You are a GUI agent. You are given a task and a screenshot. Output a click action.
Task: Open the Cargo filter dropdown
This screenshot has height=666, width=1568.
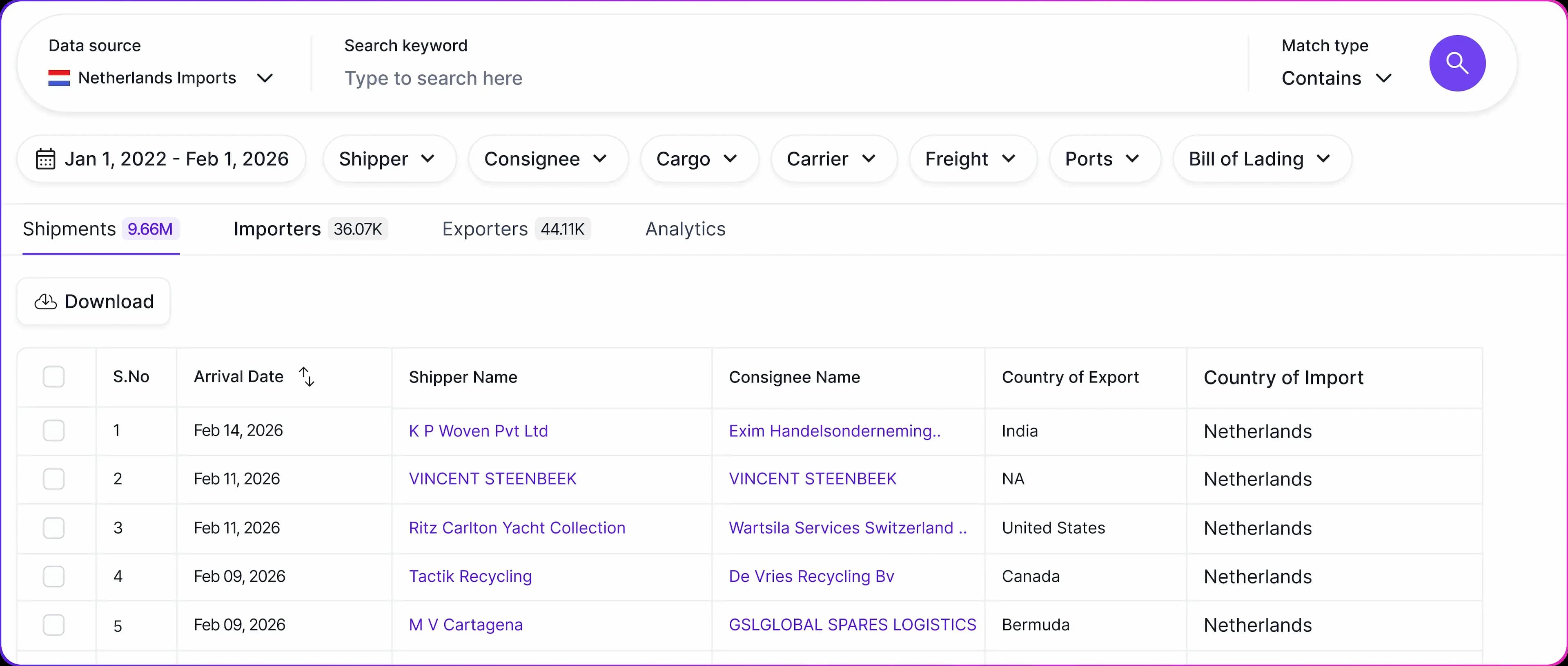[698, 159]
